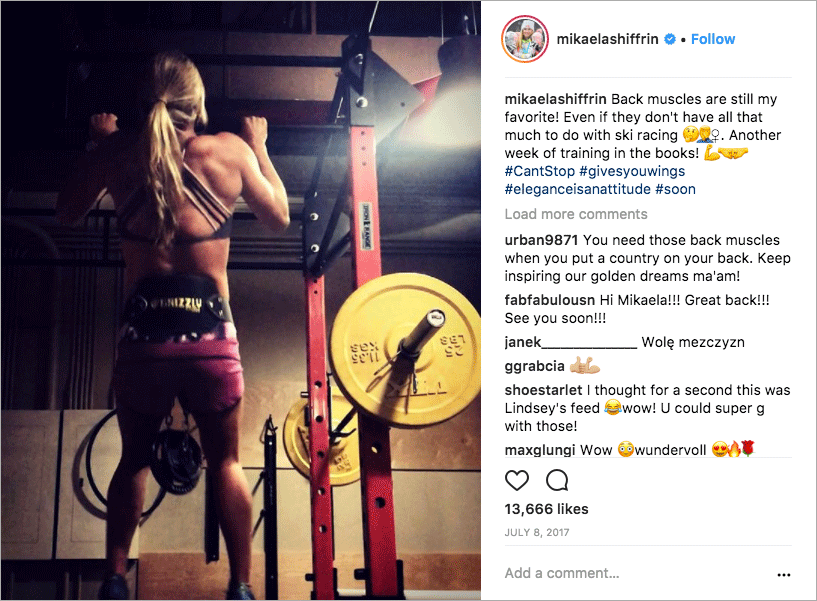Expand Load more comments

(x=576, y=214)
